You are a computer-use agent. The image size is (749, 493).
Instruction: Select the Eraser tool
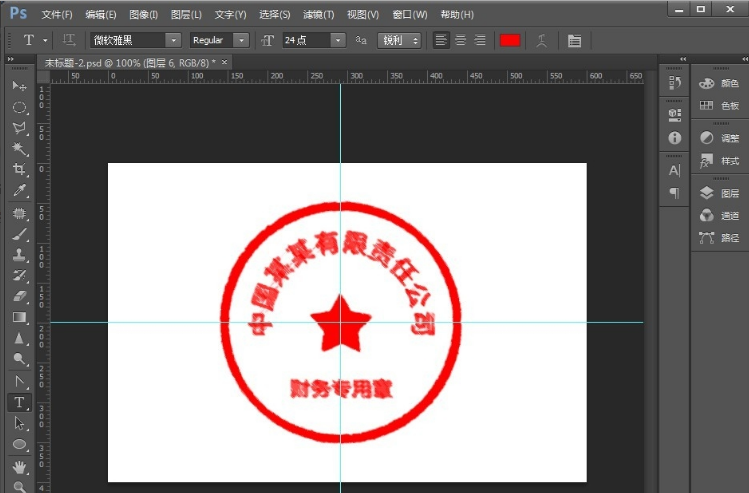[19, 296]
